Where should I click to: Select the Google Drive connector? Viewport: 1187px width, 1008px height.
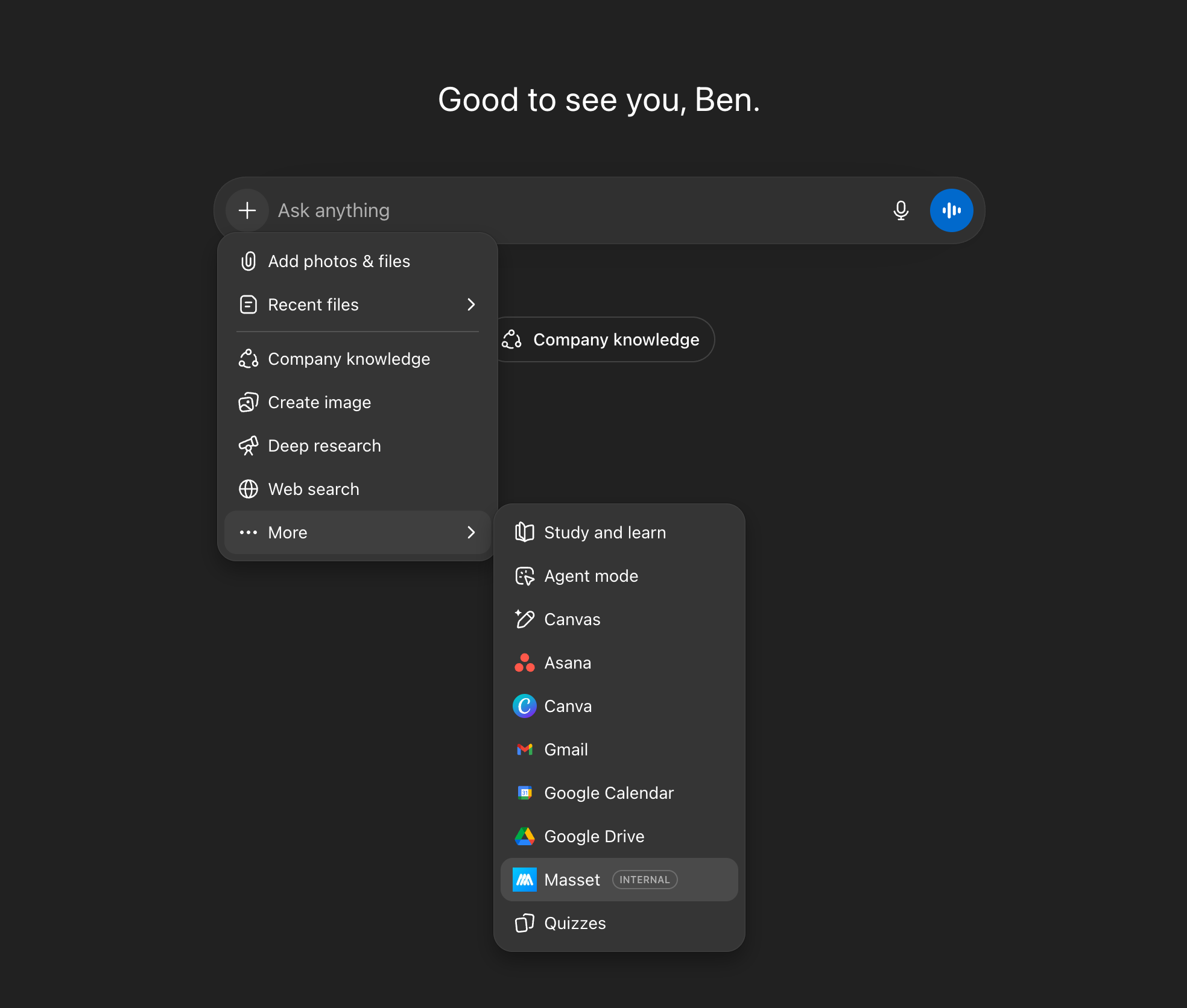point(594,836)
